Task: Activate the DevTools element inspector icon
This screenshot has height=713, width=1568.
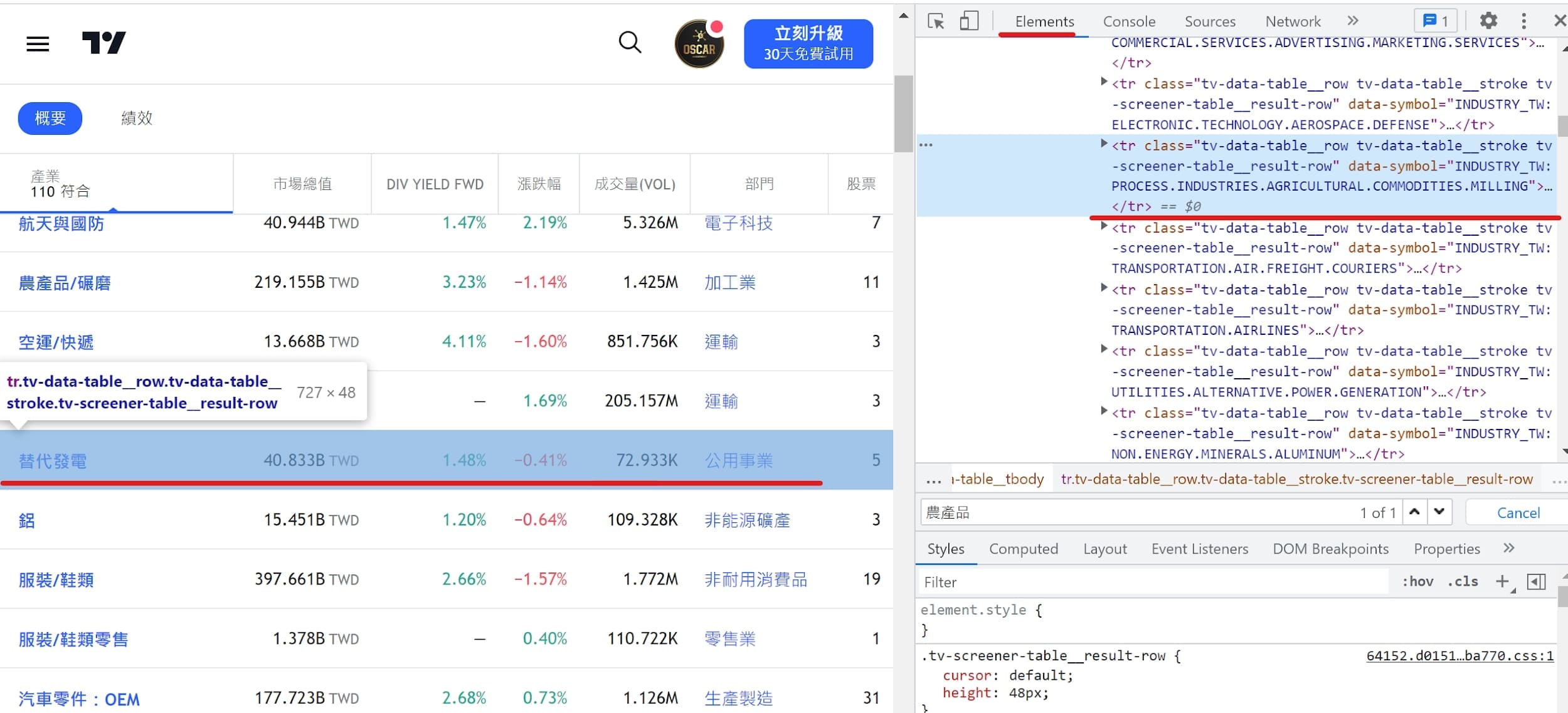Action: pos(936,21)
